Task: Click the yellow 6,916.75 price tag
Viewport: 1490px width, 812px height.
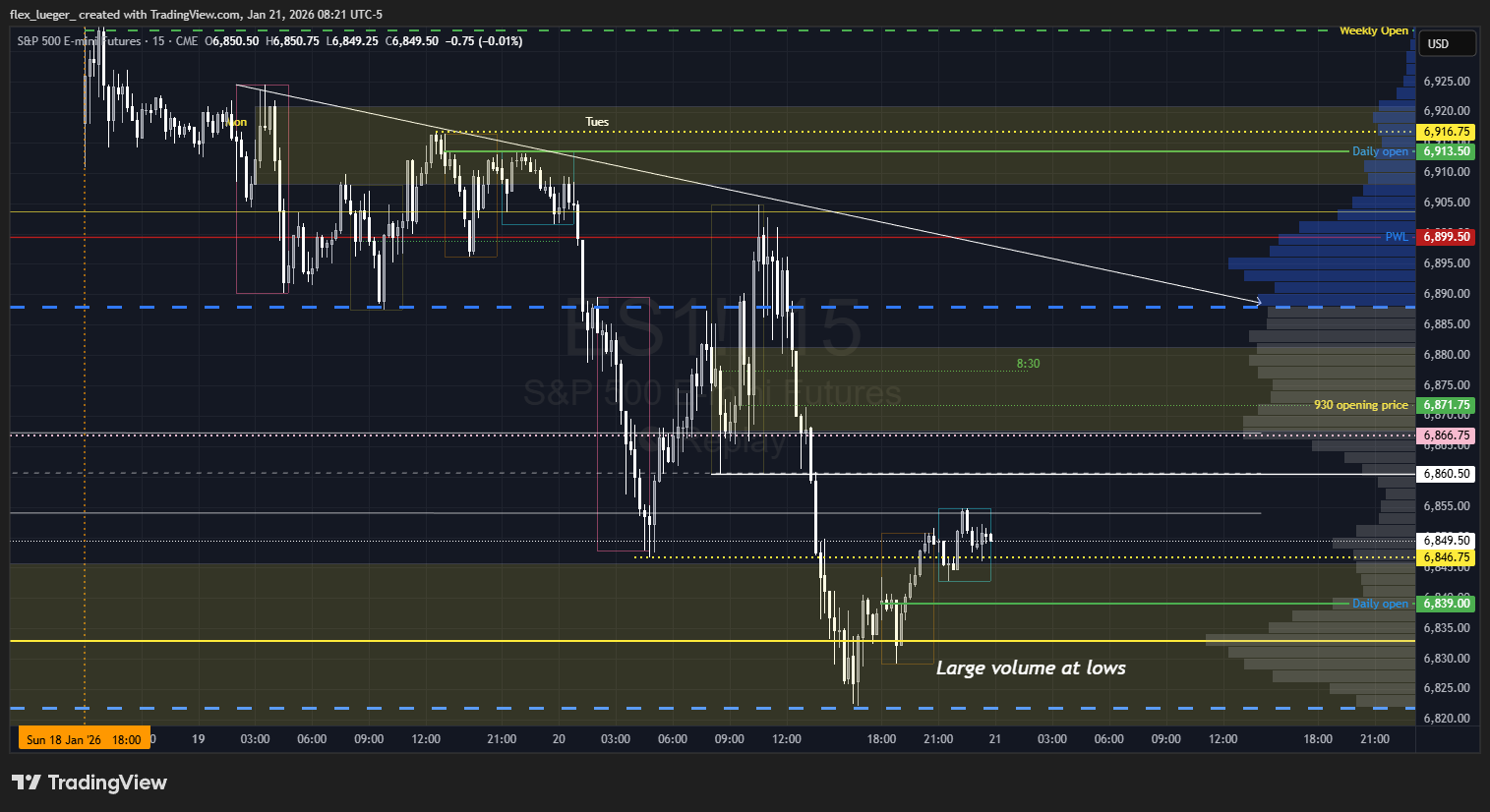Action: pos(1446,132)
